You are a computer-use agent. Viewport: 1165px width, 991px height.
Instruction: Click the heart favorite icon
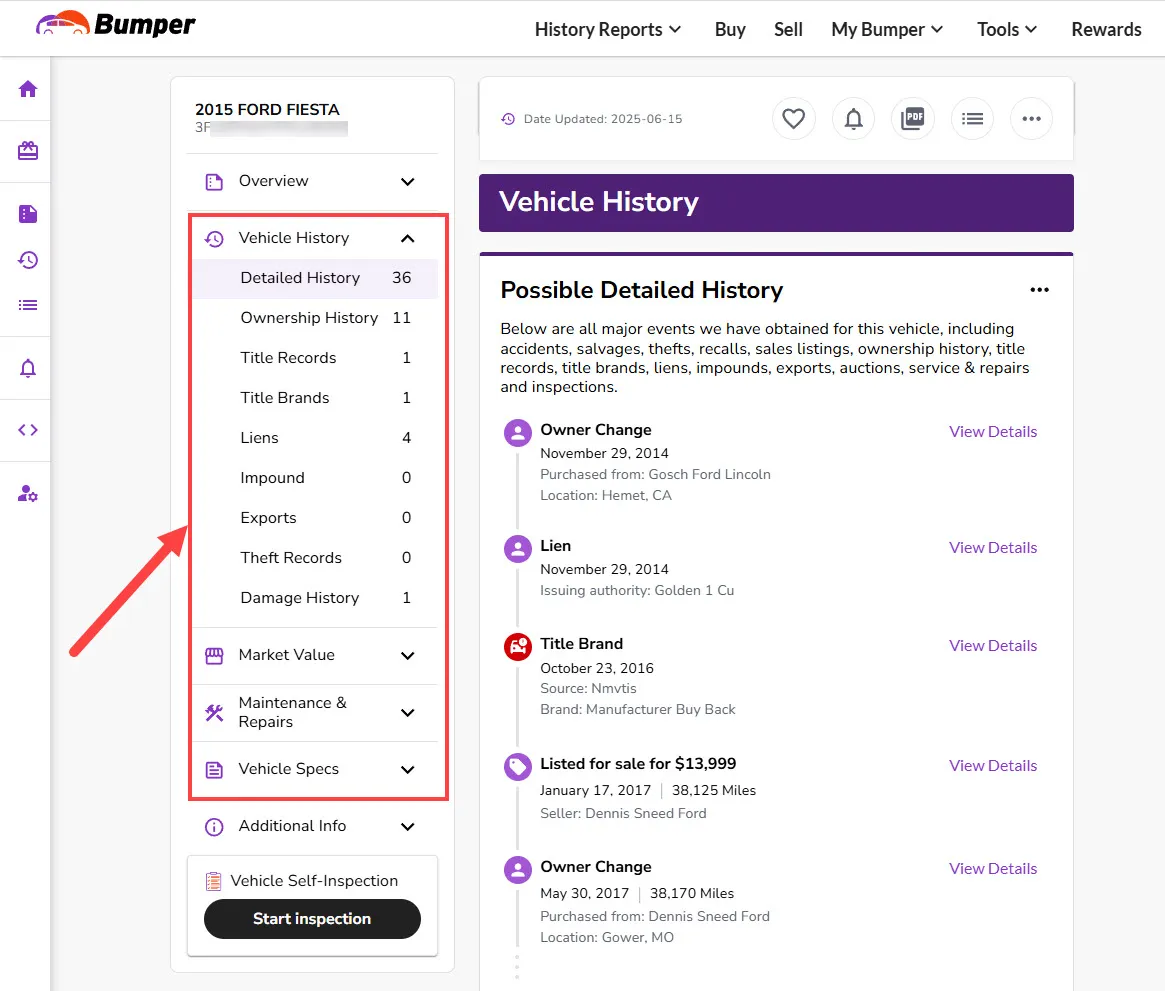click(x=793, y=119)
